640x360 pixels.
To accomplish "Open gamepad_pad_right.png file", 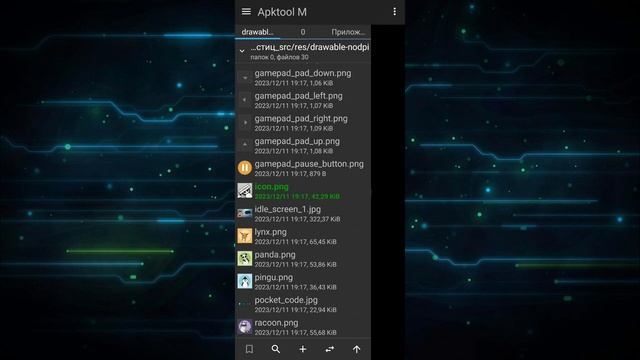I will pos(303,122).
